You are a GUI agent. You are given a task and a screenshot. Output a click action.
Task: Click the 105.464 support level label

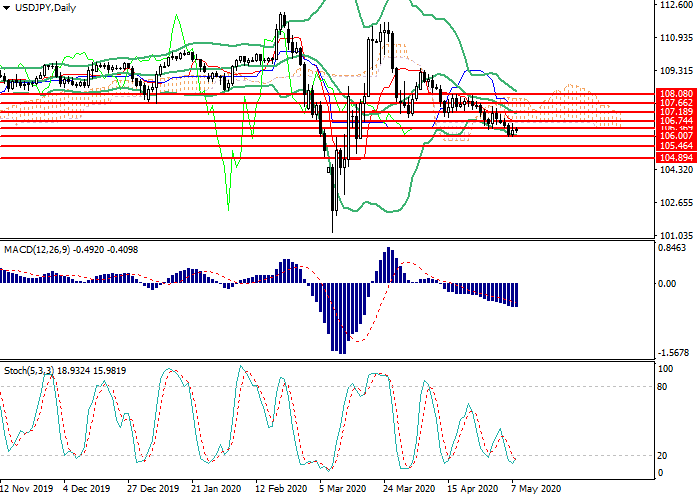click(x=677, y=146)
